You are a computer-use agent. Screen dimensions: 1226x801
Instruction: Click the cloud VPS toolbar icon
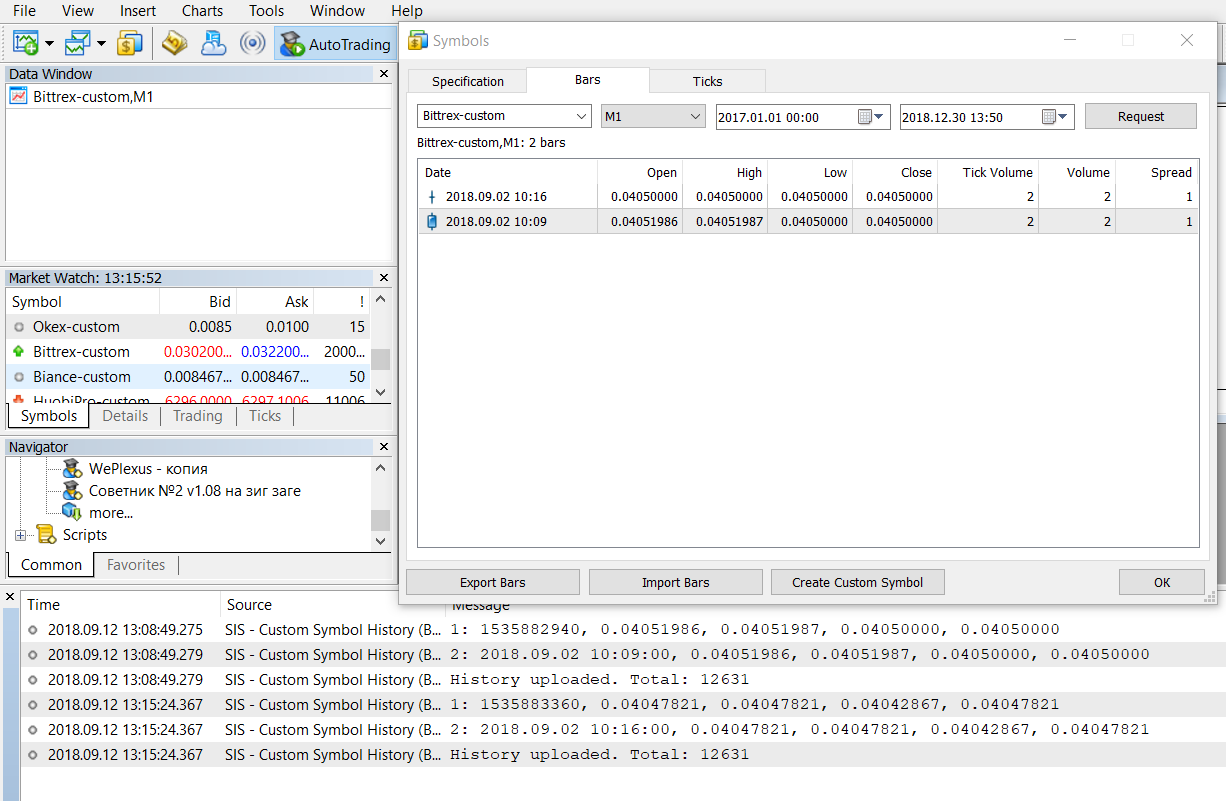point(214,43)
